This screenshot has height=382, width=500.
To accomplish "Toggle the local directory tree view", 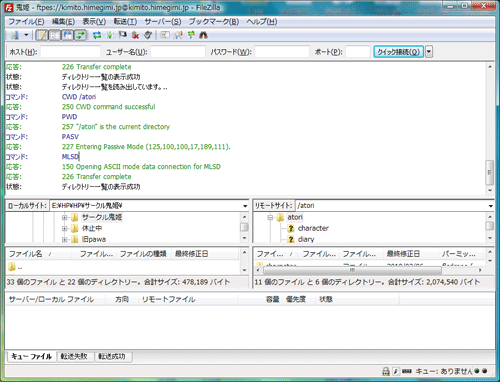I will (x=54, y=35).
